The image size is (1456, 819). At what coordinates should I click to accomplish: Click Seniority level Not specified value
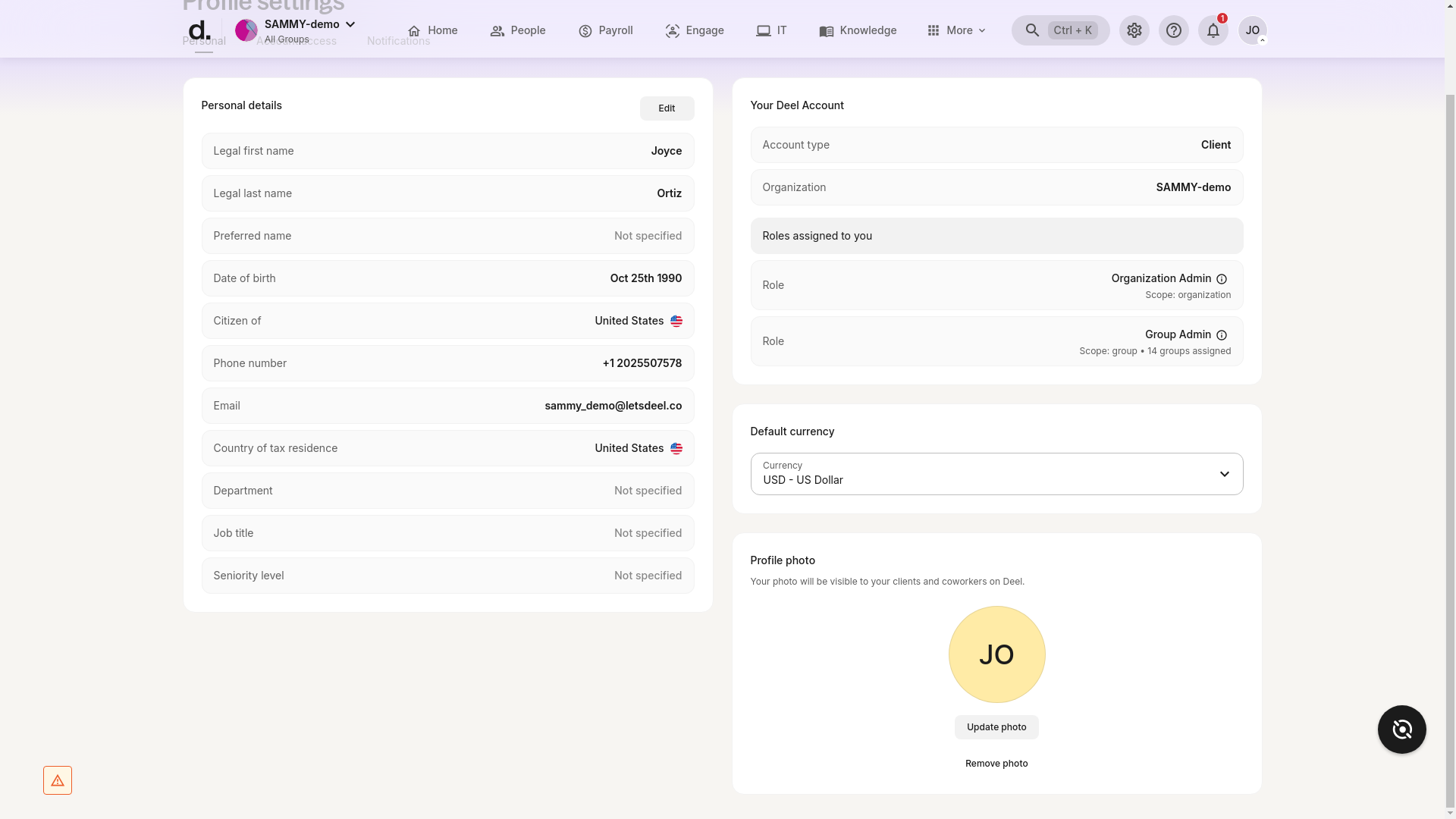pos(648,576)
